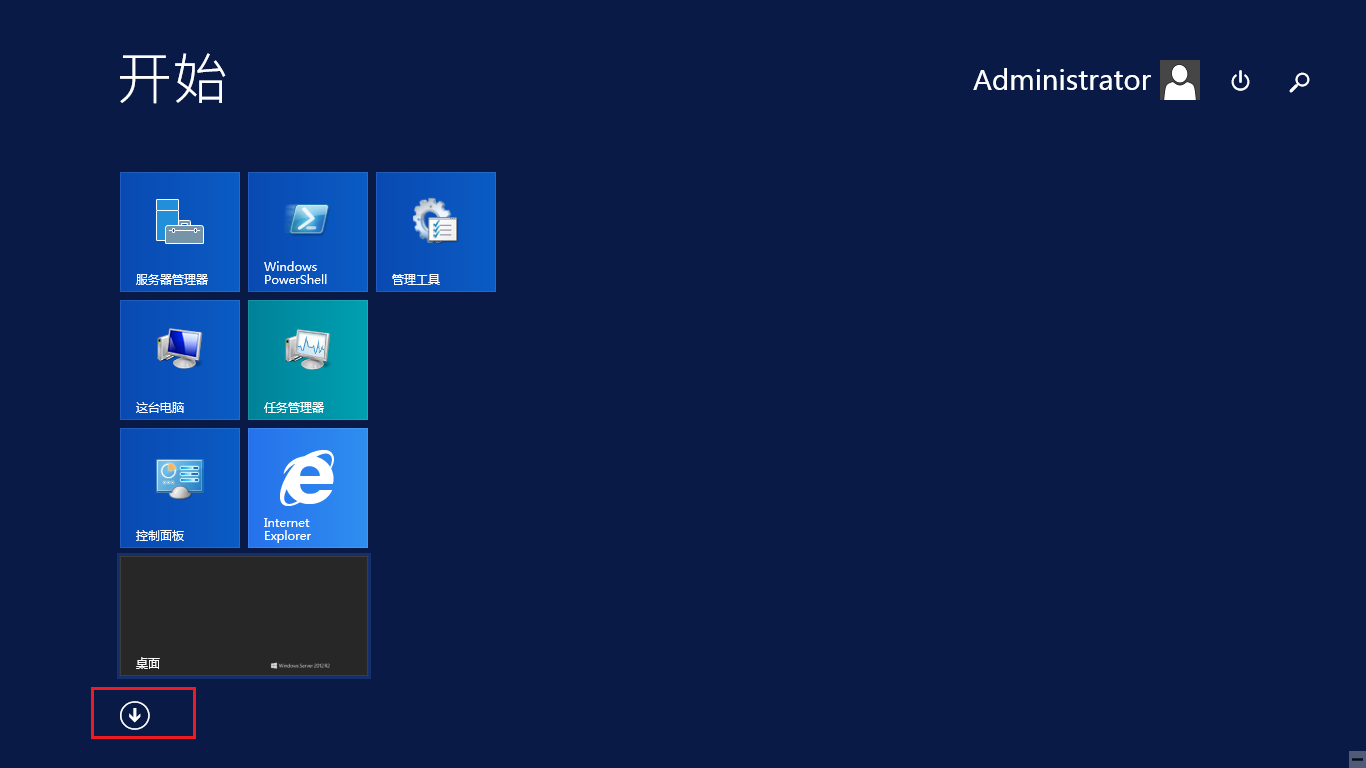Image resolution: width=1366 pixels, height=768 pixels.
Task: Select the 任务管理器 label text
Action: pyautogui.click(x=294, y=407)
